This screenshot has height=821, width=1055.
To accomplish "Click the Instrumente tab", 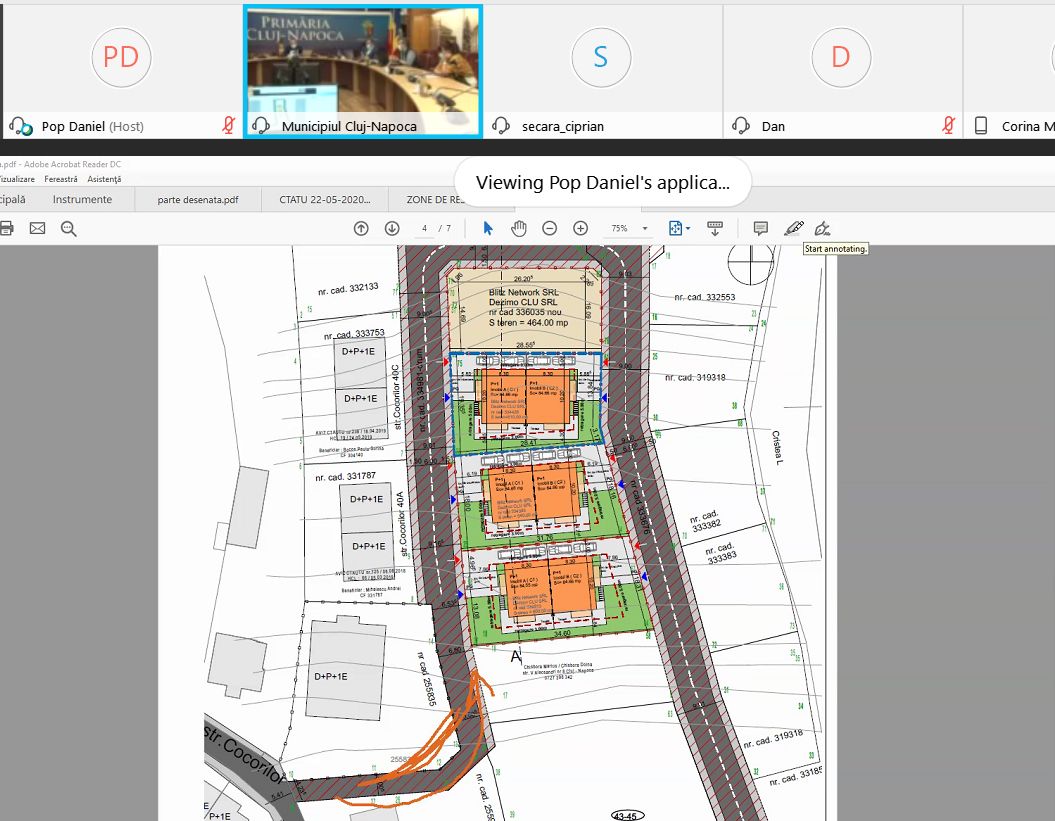I will tap(82, 199).
